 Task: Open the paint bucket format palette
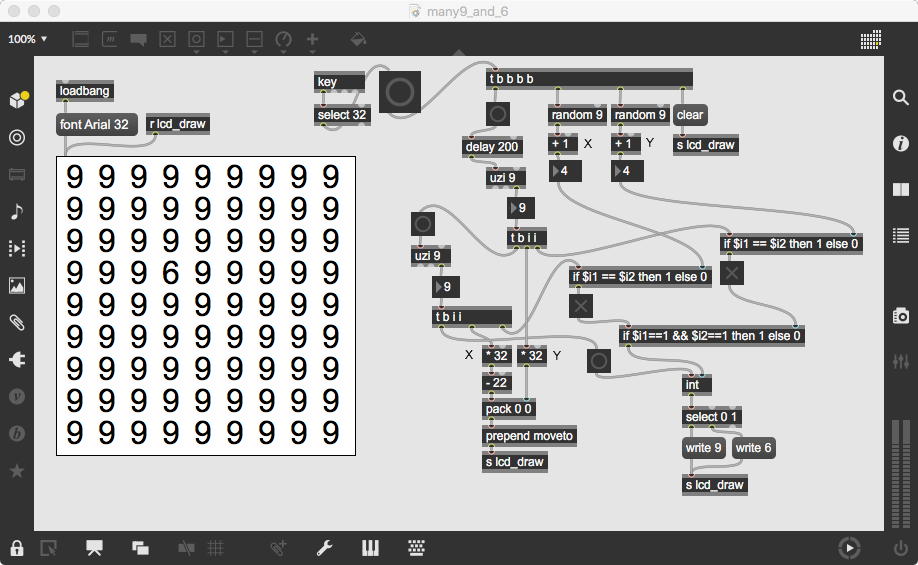pos(358,39)
